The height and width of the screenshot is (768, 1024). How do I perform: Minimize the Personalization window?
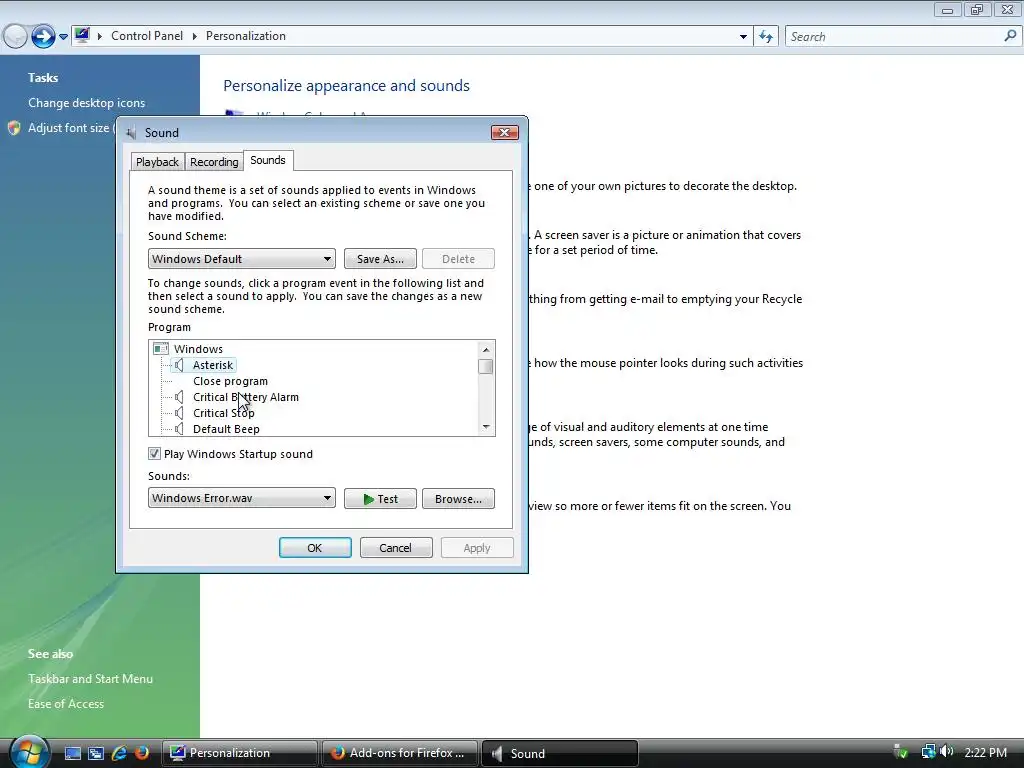[948, 10]
